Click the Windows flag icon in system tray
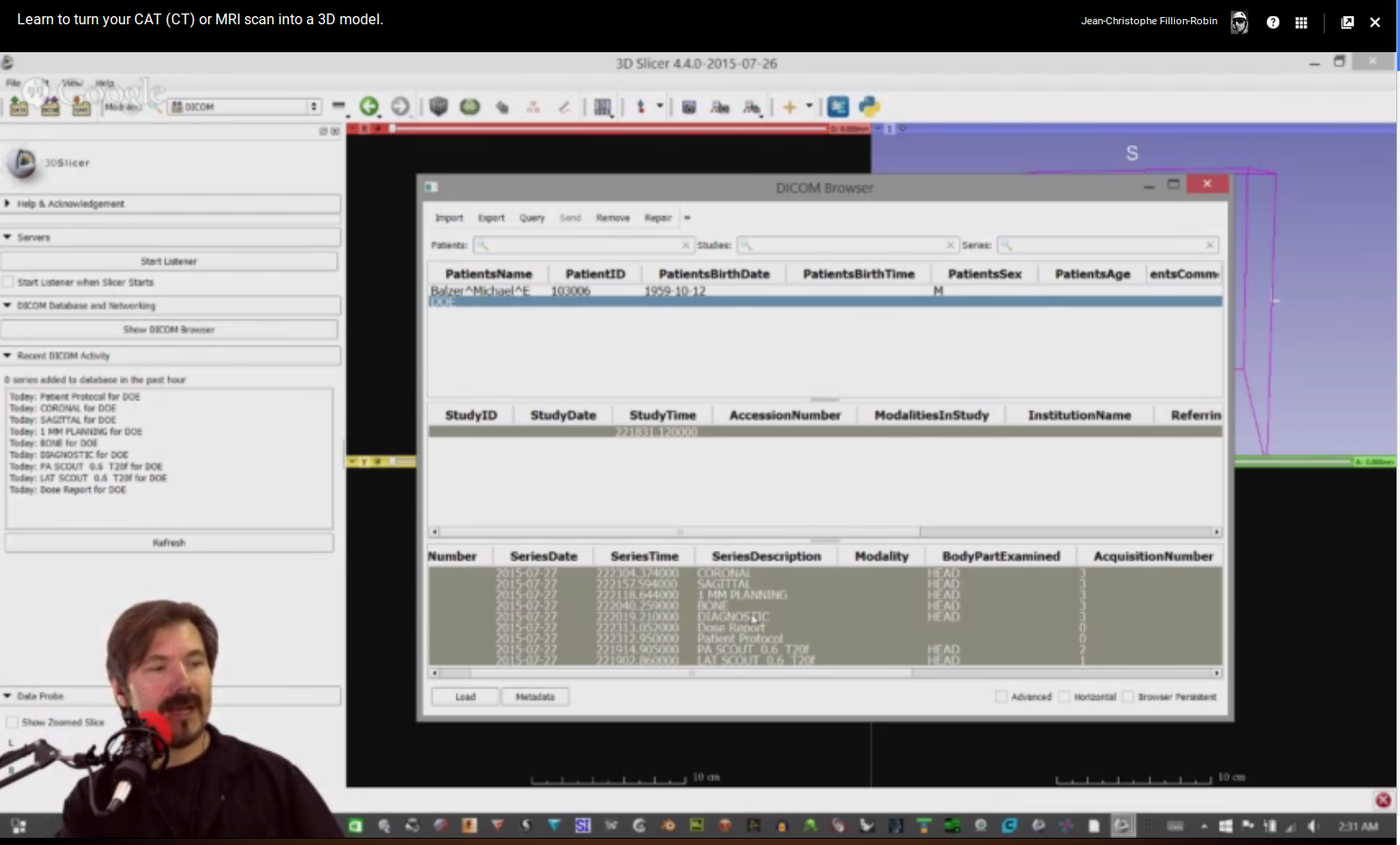This screenshot has width=1400, height=845. click(x=1225, y=825)
